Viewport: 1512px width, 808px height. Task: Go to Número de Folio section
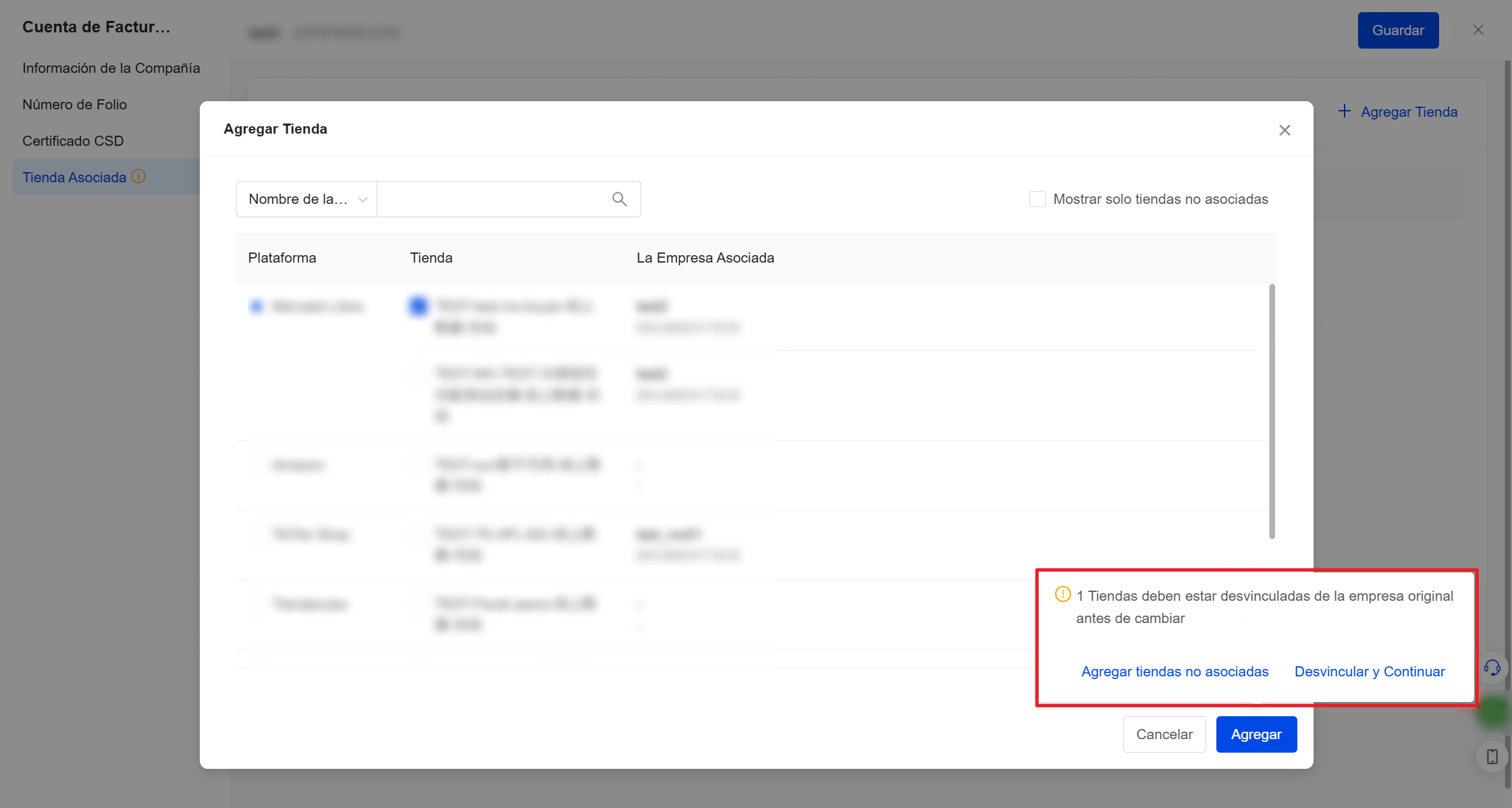click(x=75, y=105)
